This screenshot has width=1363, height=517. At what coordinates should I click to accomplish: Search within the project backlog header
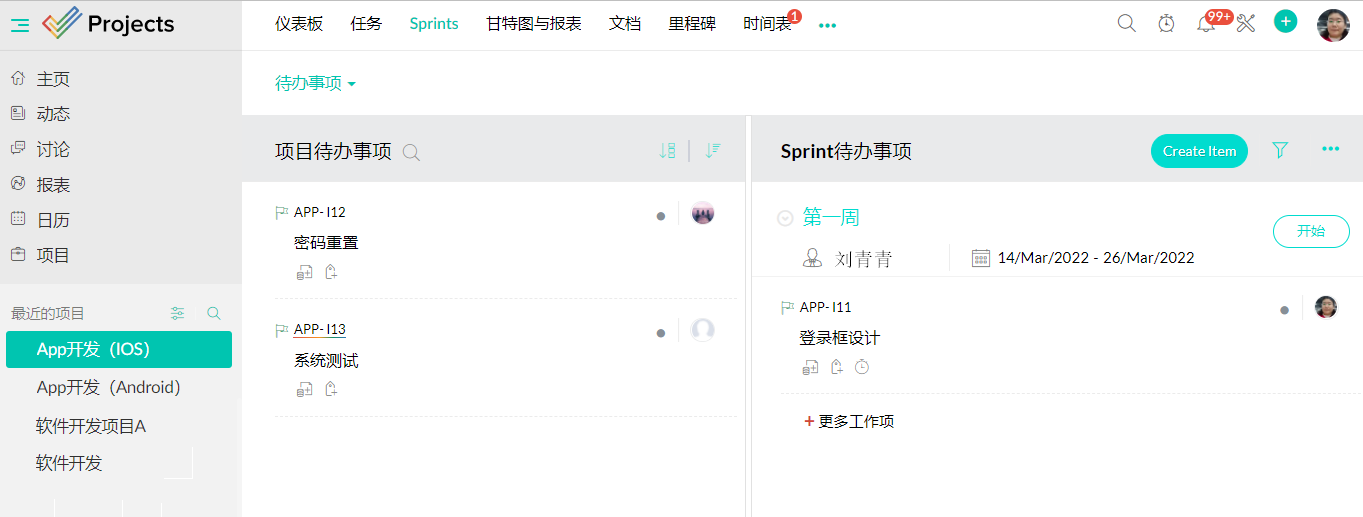[411, 152]
